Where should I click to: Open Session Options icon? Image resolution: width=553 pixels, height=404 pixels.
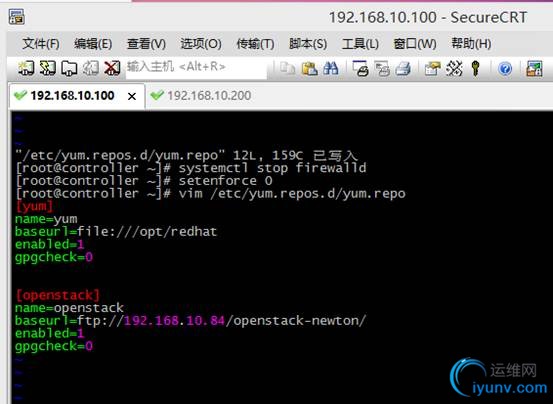(432, 68)
